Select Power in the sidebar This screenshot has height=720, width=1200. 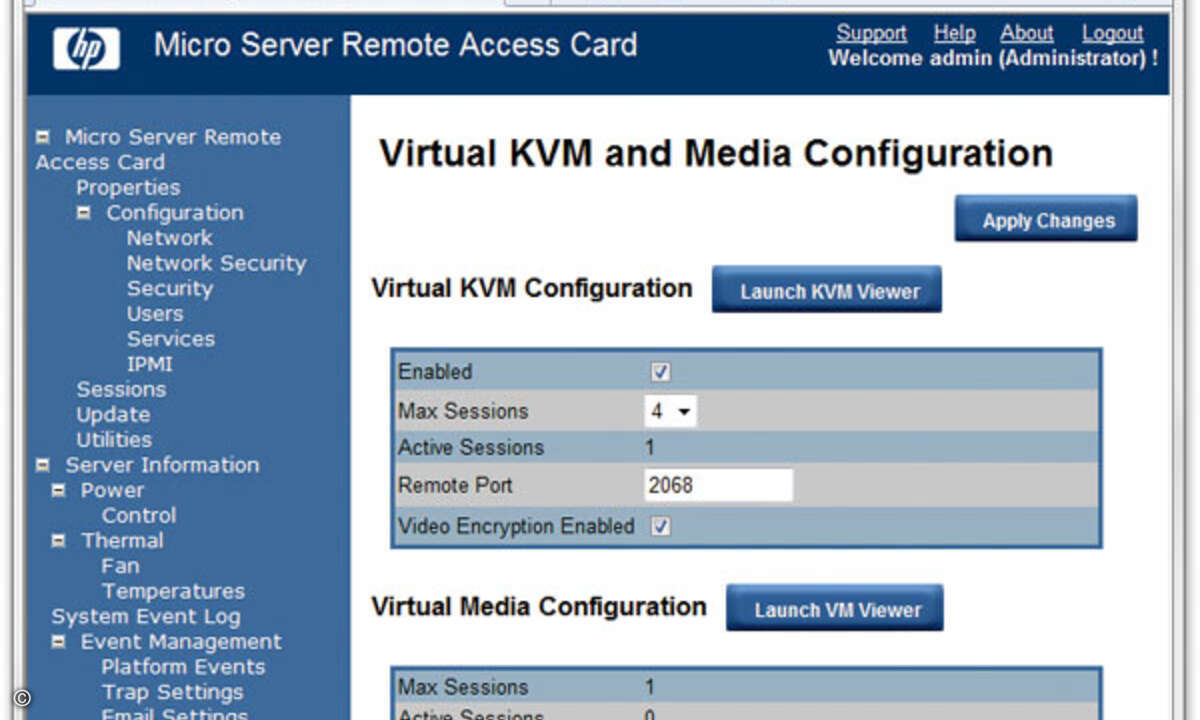click(x=112, y=490)
